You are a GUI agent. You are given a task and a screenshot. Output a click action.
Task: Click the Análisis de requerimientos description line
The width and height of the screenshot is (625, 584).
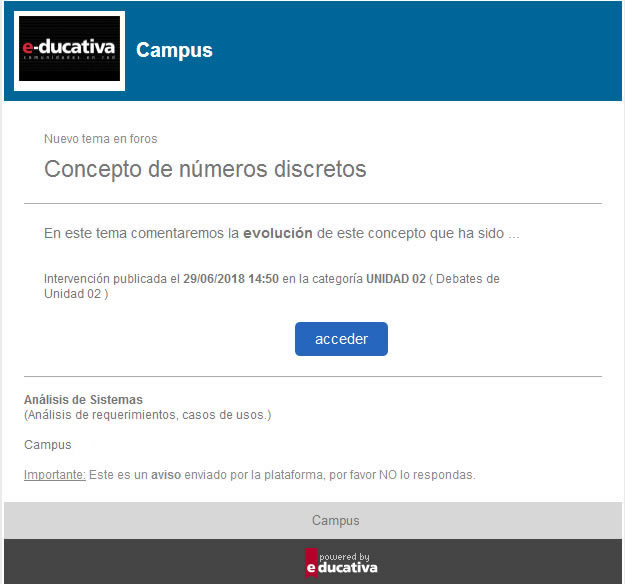[147, 415]
